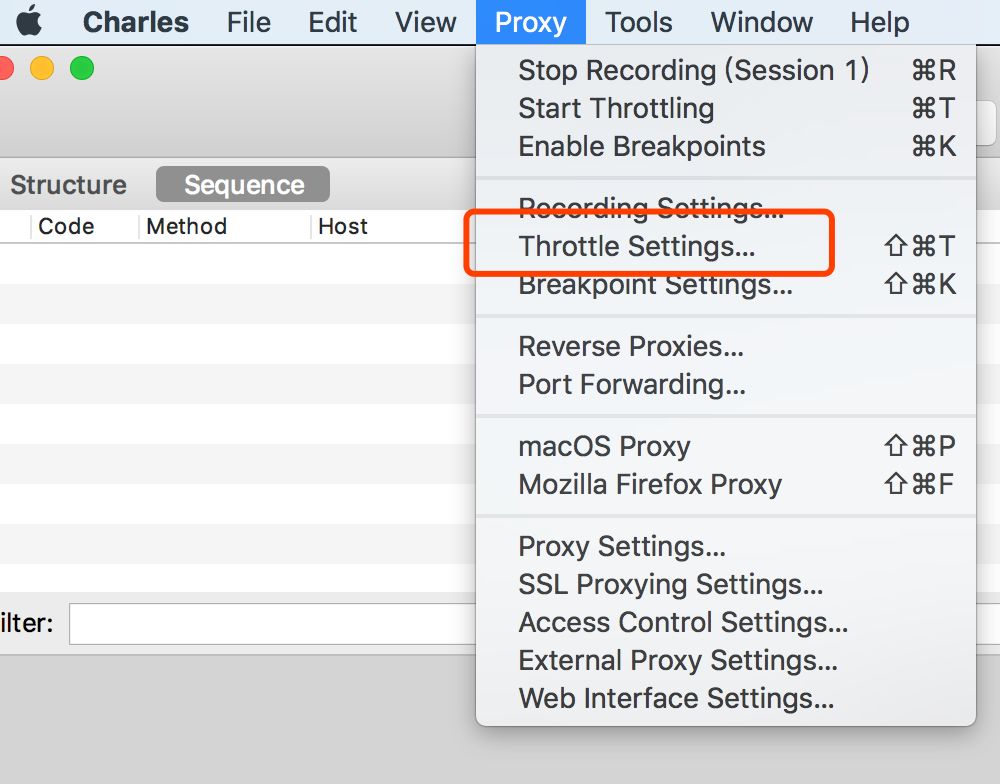1000x784 pixels.
Task: Open Breakpoint Settings...
Action: (726, 285)
